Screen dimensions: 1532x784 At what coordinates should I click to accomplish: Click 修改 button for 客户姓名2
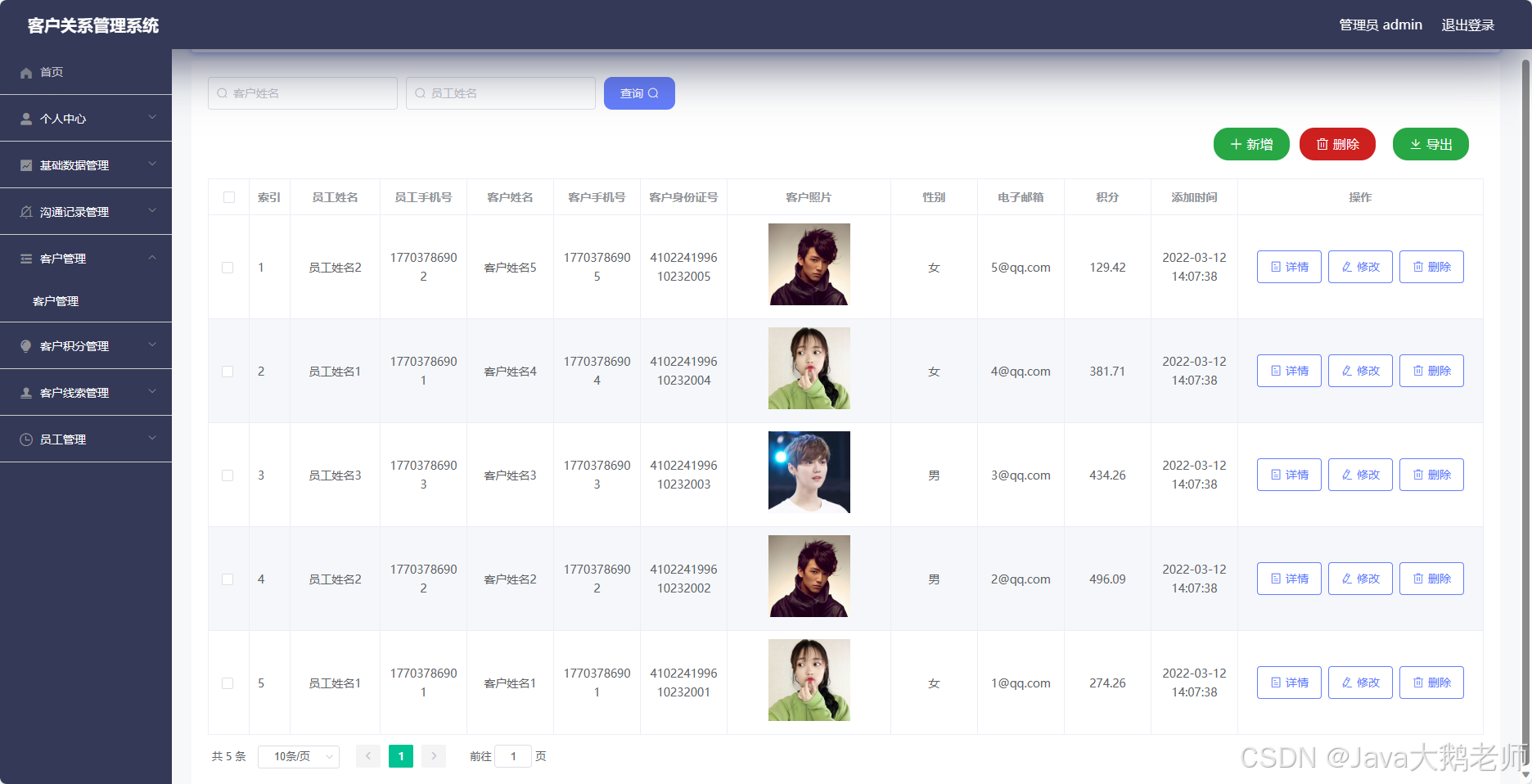pos(1360,579)
